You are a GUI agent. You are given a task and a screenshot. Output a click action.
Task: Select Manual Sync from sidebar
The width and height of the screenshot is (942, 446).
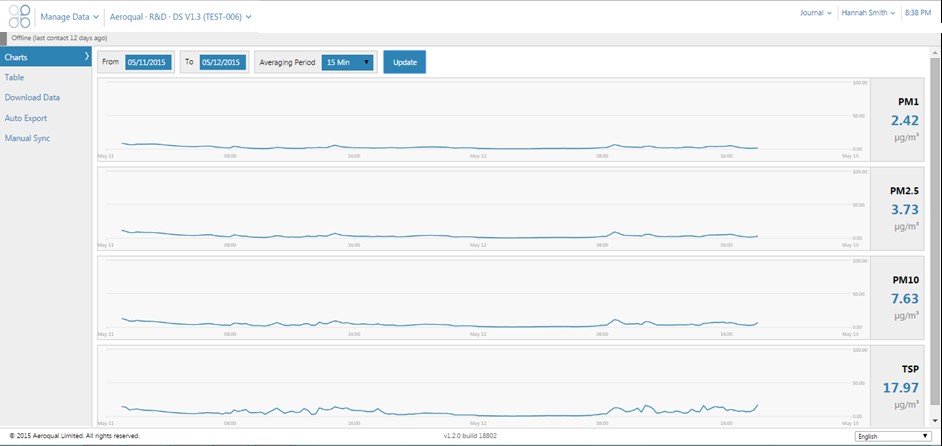click(x=27, y=138)
